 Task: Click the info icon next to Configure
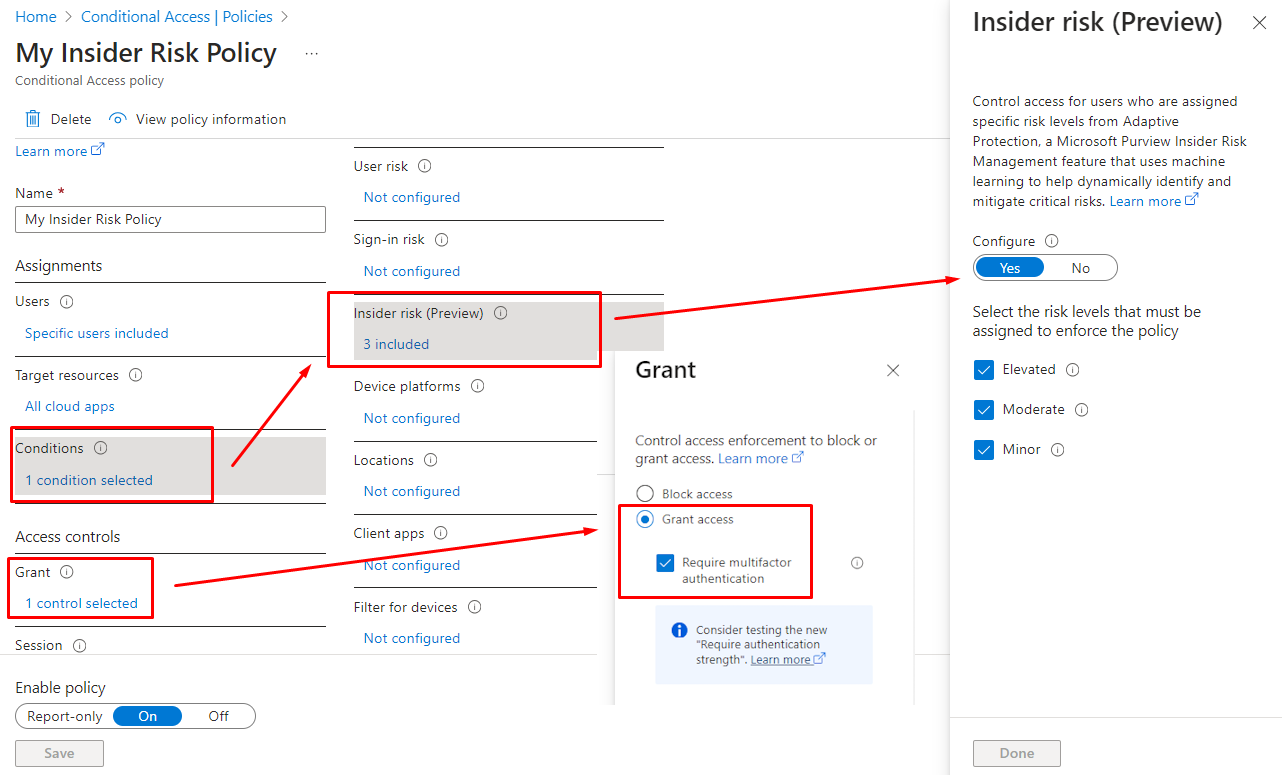(x=1051, y=241)
